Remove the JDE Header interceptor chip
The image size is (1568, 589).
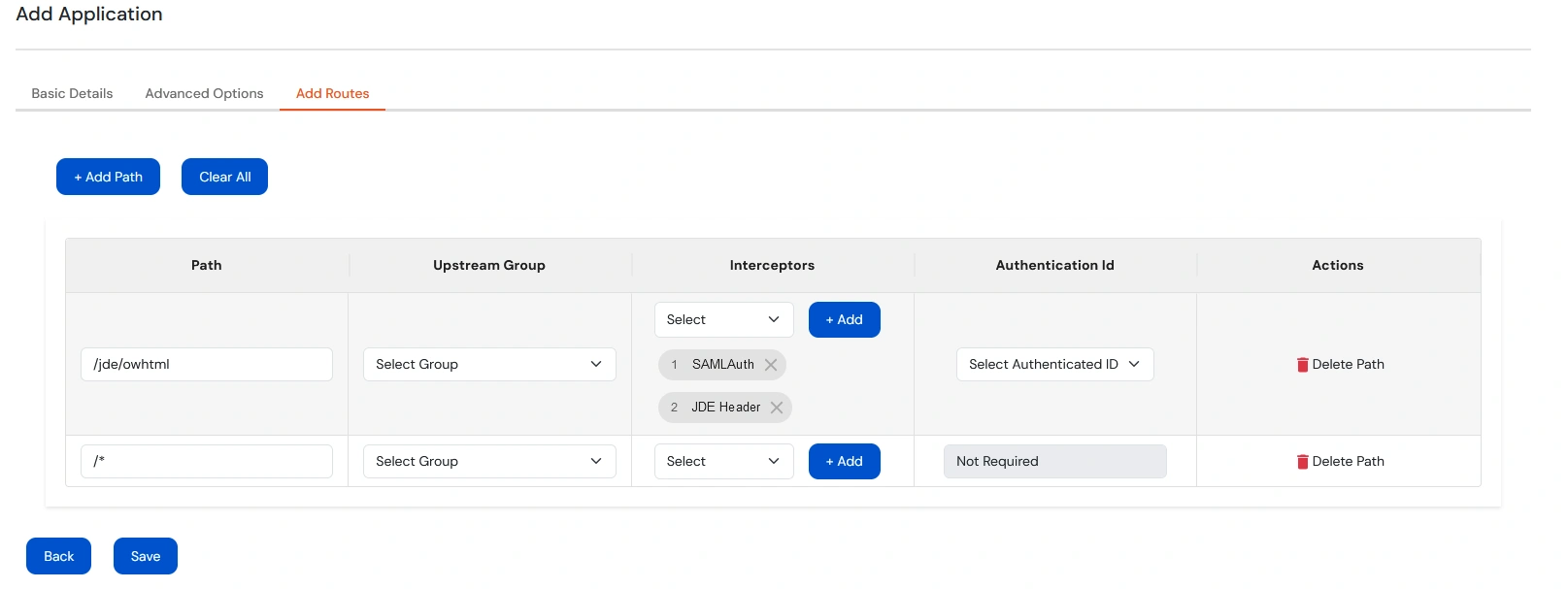[x=777, y=408]
